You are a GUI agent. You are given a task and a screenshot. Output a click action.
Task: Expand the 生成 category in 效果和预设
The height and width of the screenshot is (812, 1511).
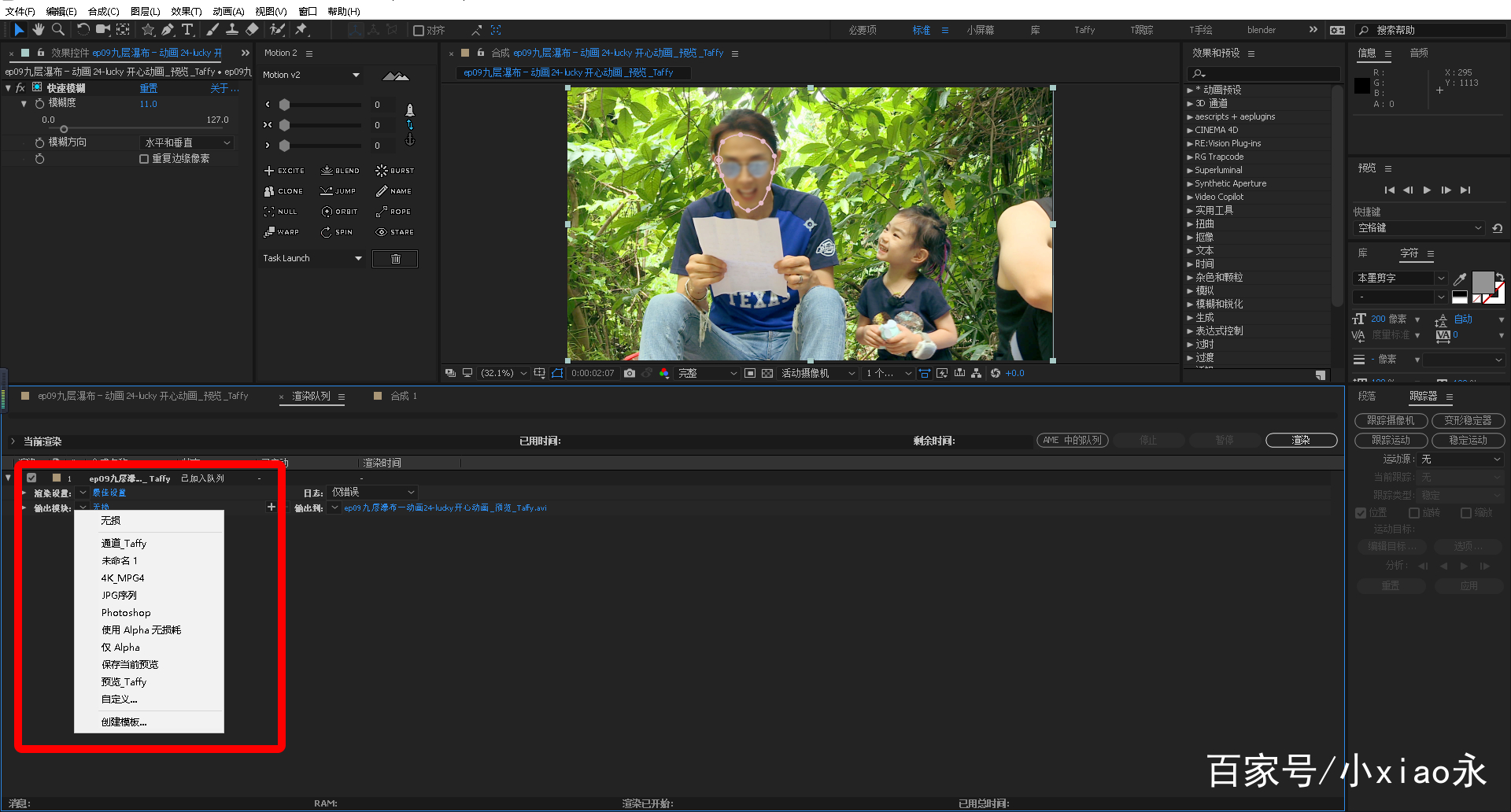(x=1203, y=317)
